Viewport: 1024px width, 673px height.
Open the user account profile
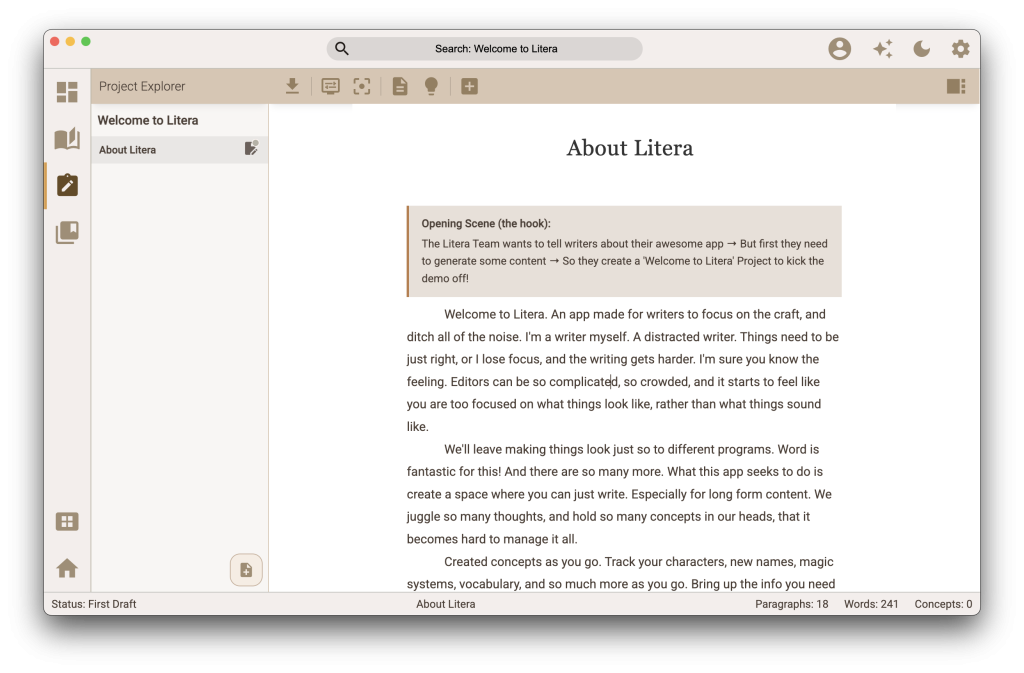(x=839, y=48)
